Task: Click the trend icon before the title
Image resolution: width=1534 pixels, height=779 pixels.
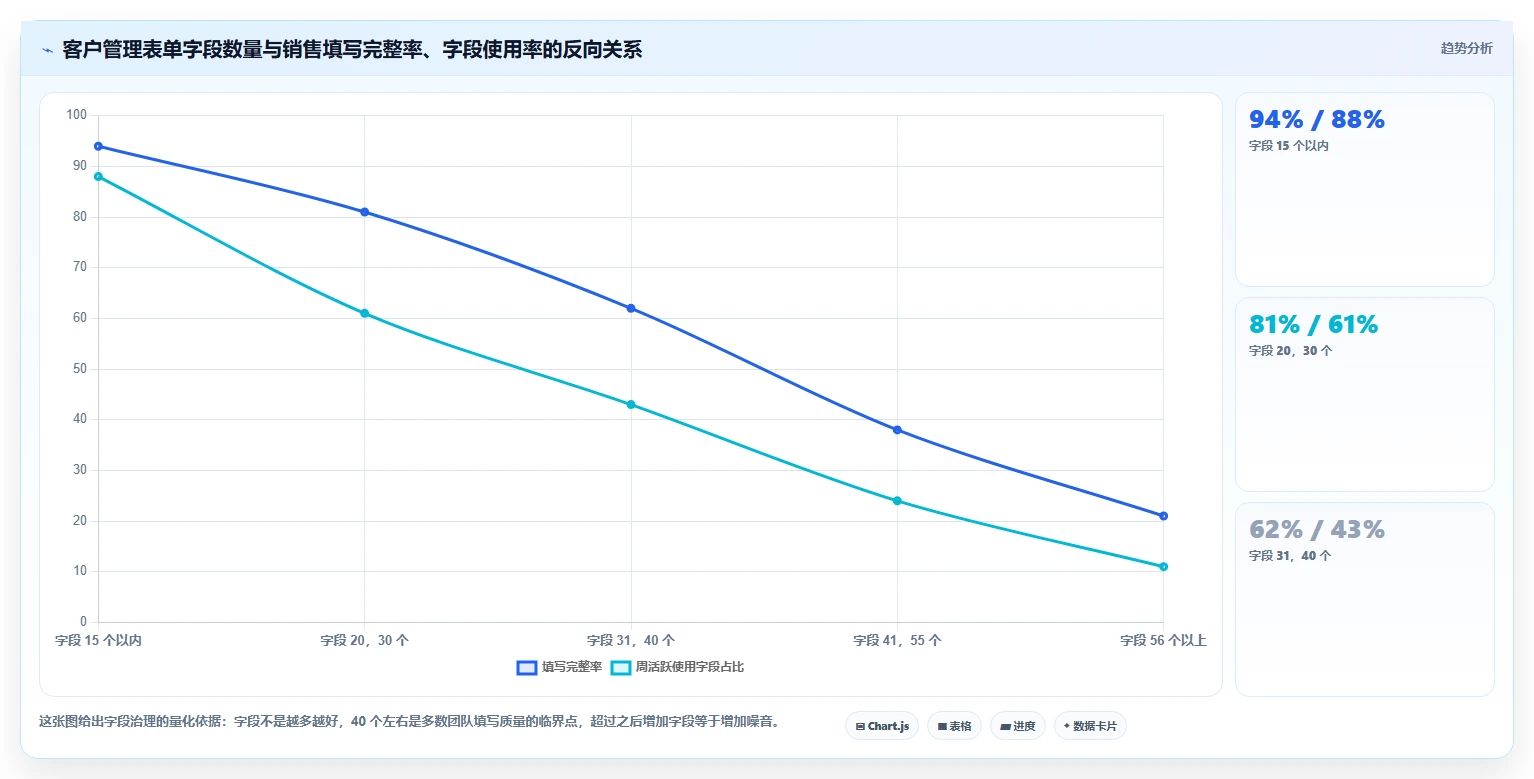Action: (x=47, y=50)
